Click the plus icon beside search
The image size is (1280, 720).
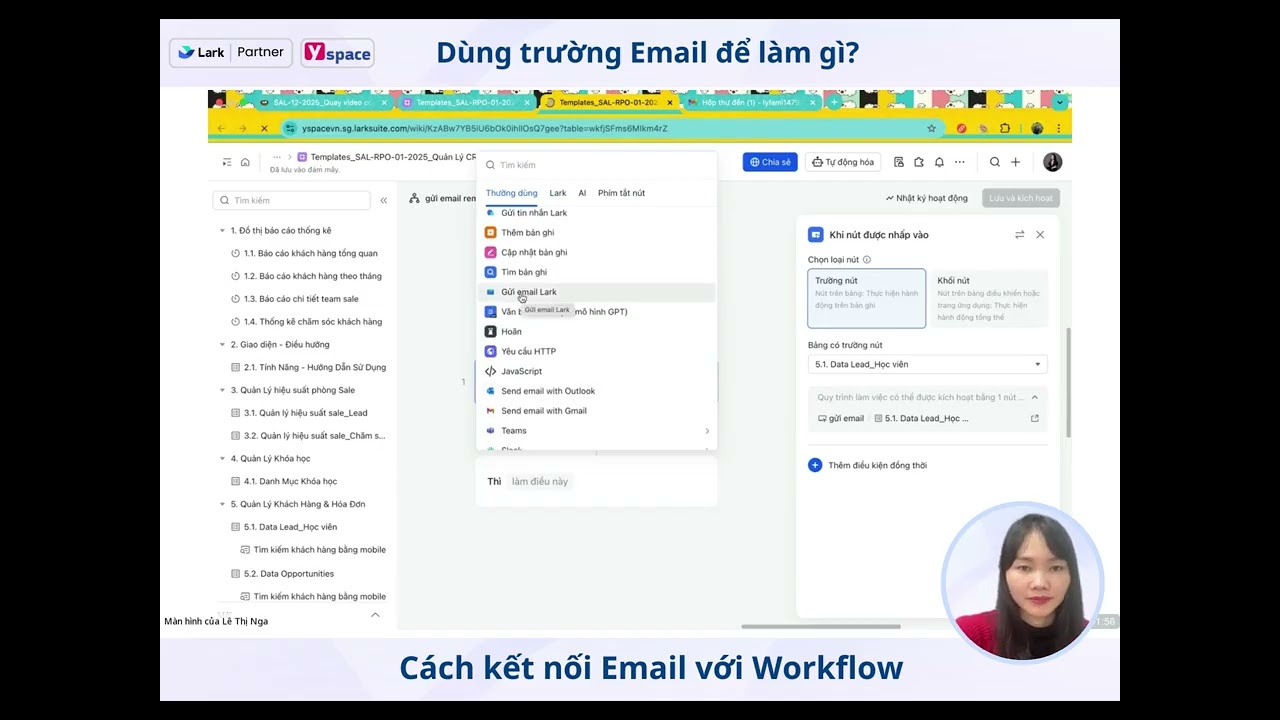[1015, 162]
